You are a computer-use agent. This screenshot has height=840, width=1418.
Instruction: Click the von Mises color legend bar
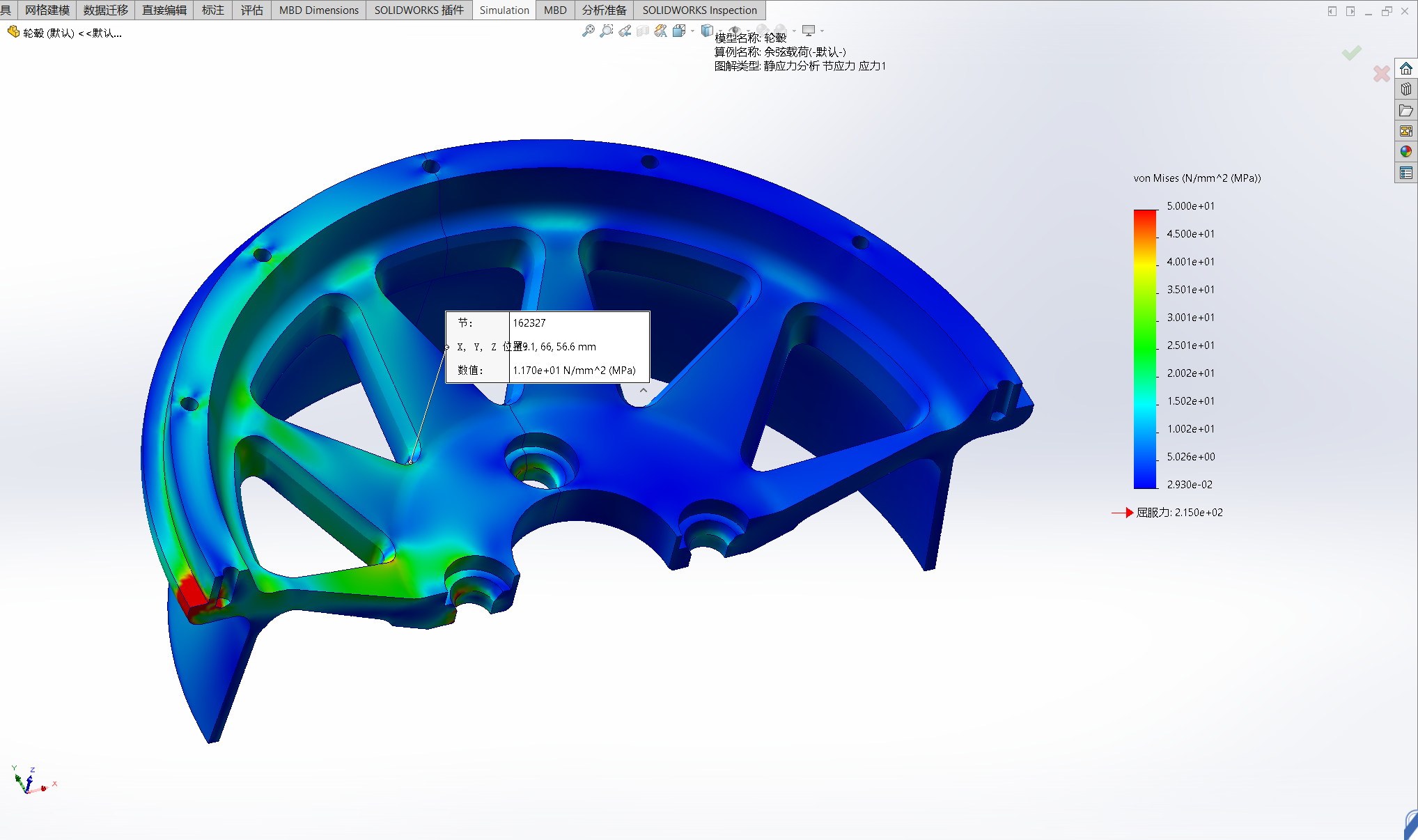click(x=1144, y=348)
